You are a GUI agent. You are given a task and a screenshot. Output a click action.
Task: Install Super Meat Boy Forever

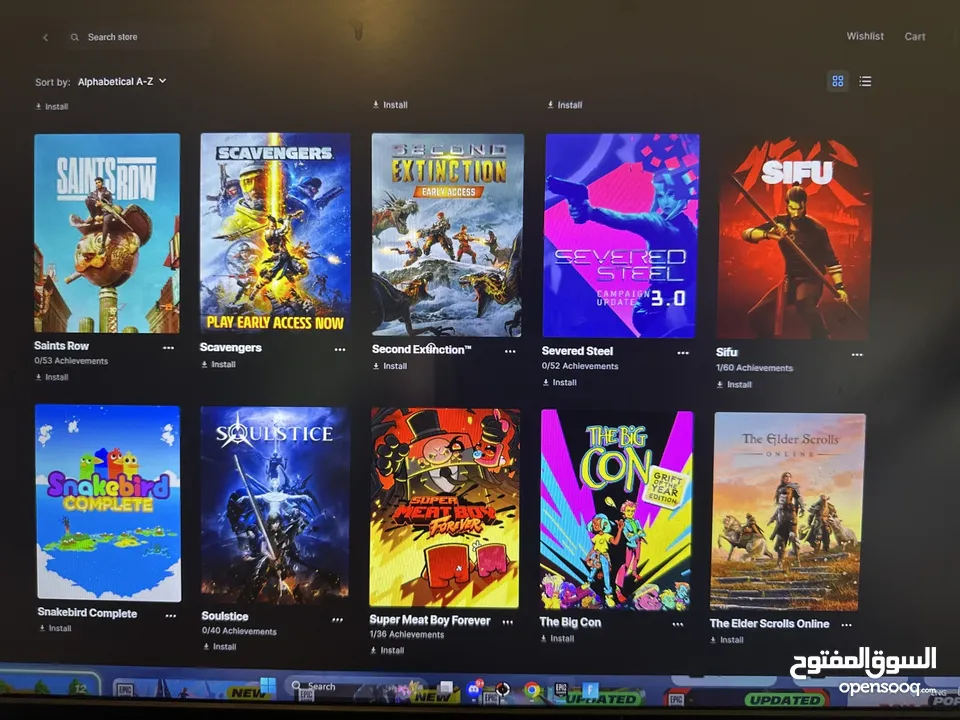point(388,650)
